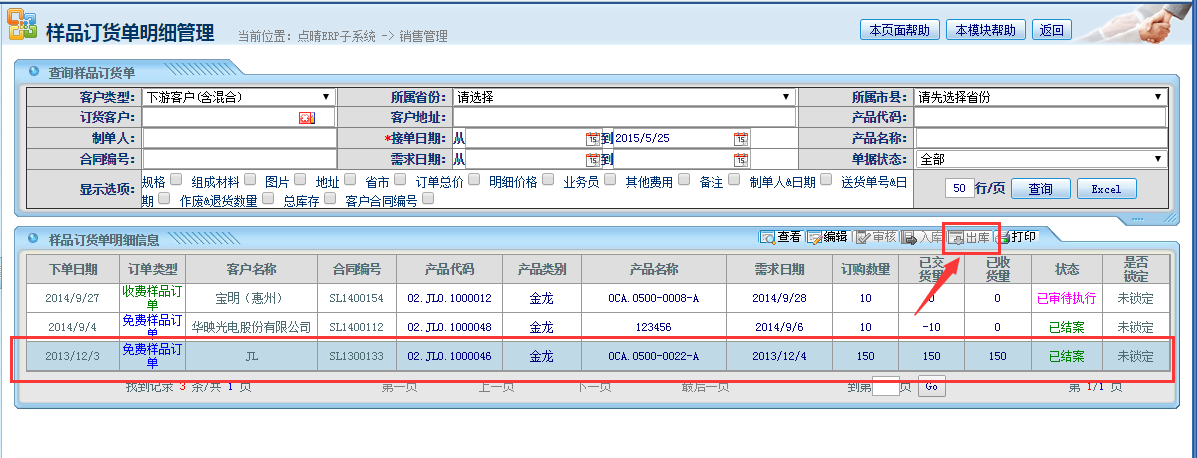
Task: Click the 编辑 toolbar icon
Action: (815, 238)
